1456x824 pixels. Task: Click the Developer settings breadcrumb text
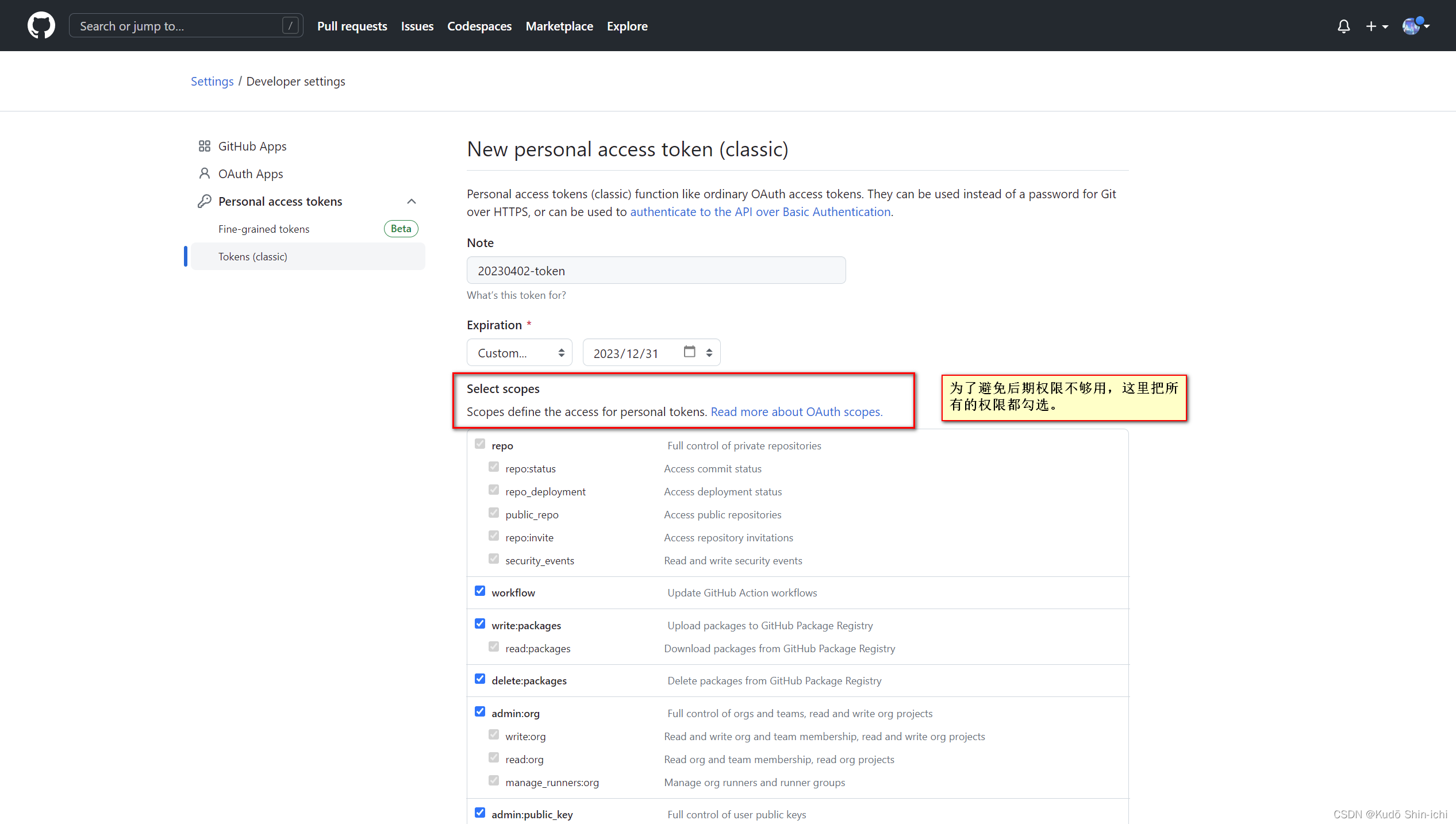pyautogui.click(x=295, y=81)
